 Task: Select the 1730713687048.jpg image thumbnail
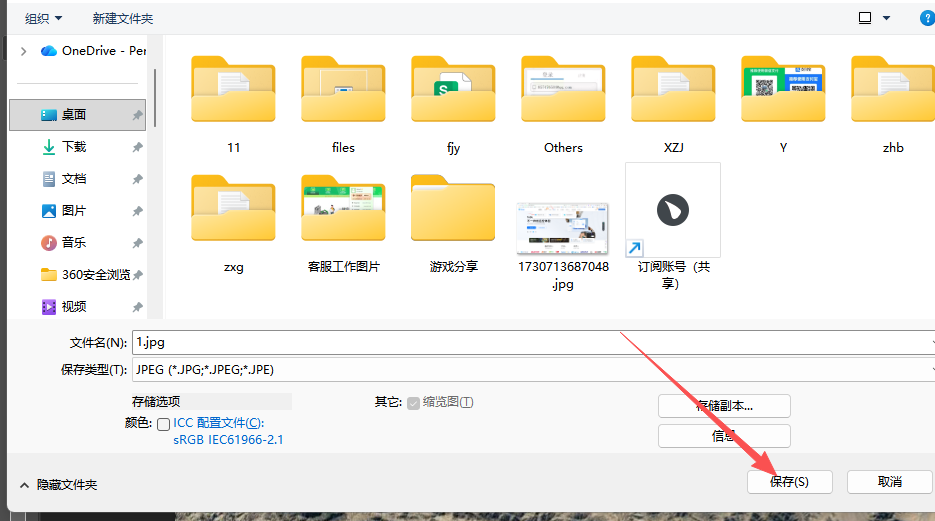pyautogui.click(x=563, y=228)
